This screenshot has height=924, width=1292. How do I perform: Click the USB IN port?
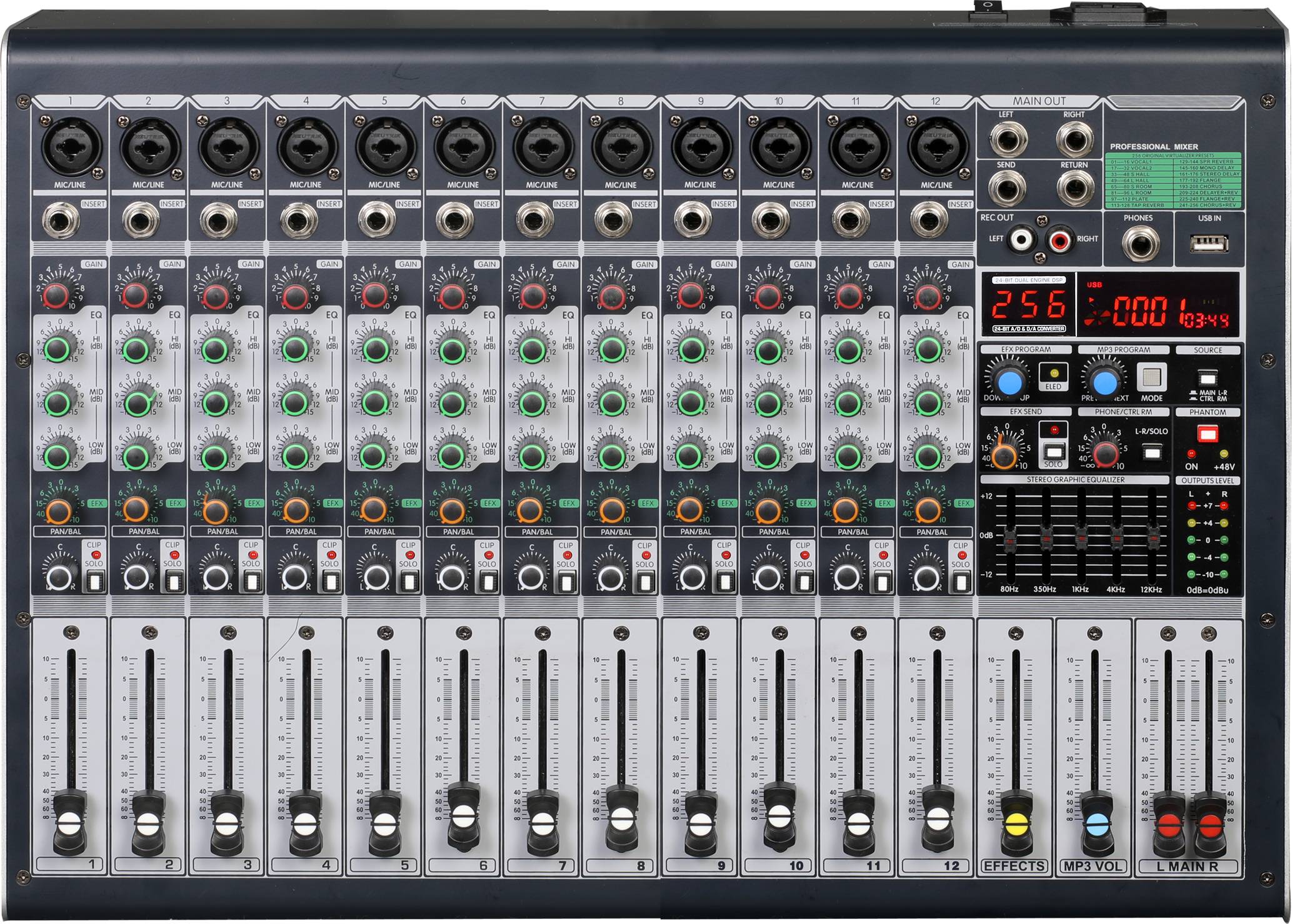point(1208,243)
